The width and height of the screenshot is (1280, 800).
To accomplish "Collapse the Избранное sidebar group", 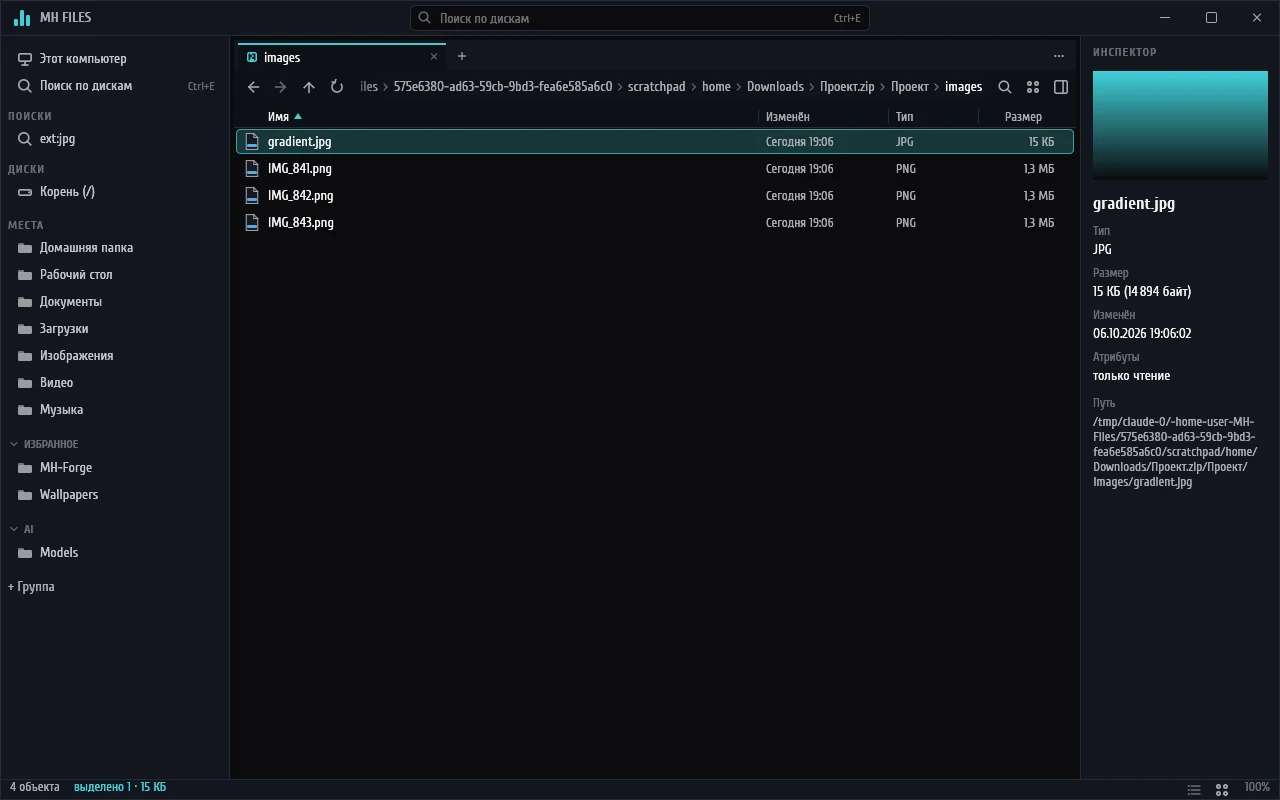I will click(x=14, y=444).
